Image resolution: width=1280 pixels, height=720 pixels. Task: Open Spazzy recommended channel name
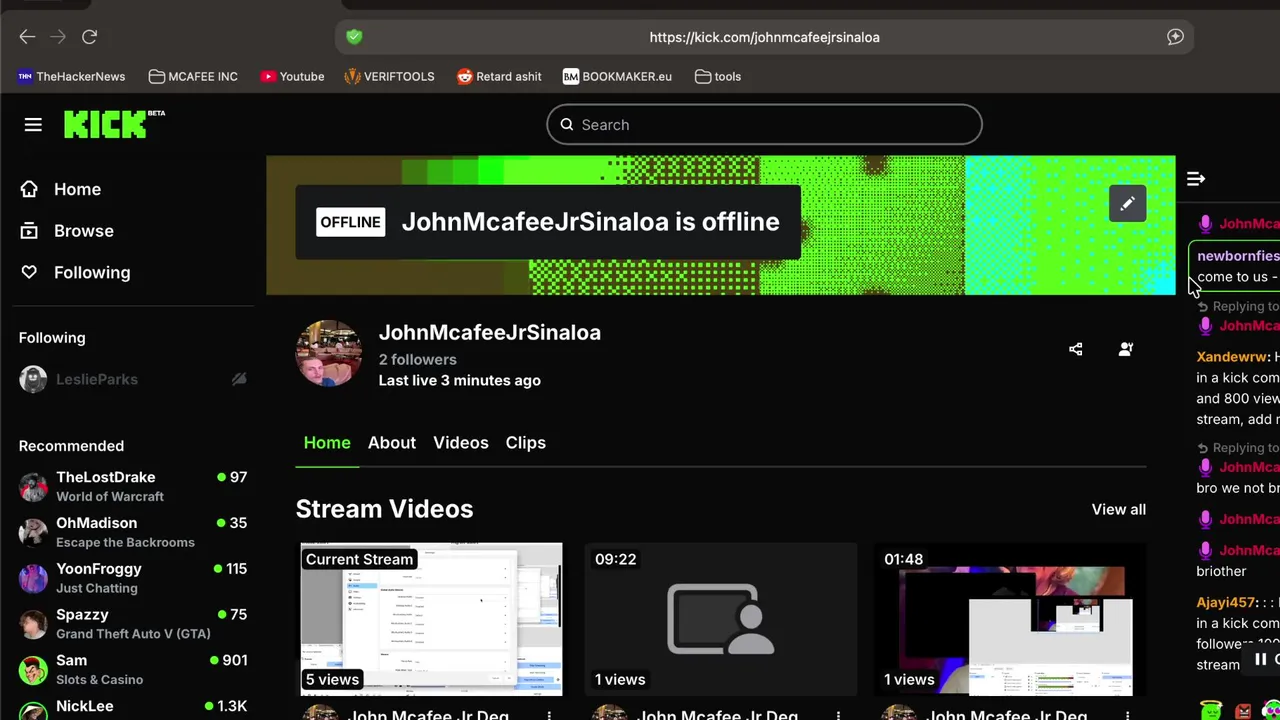(82, 615)
